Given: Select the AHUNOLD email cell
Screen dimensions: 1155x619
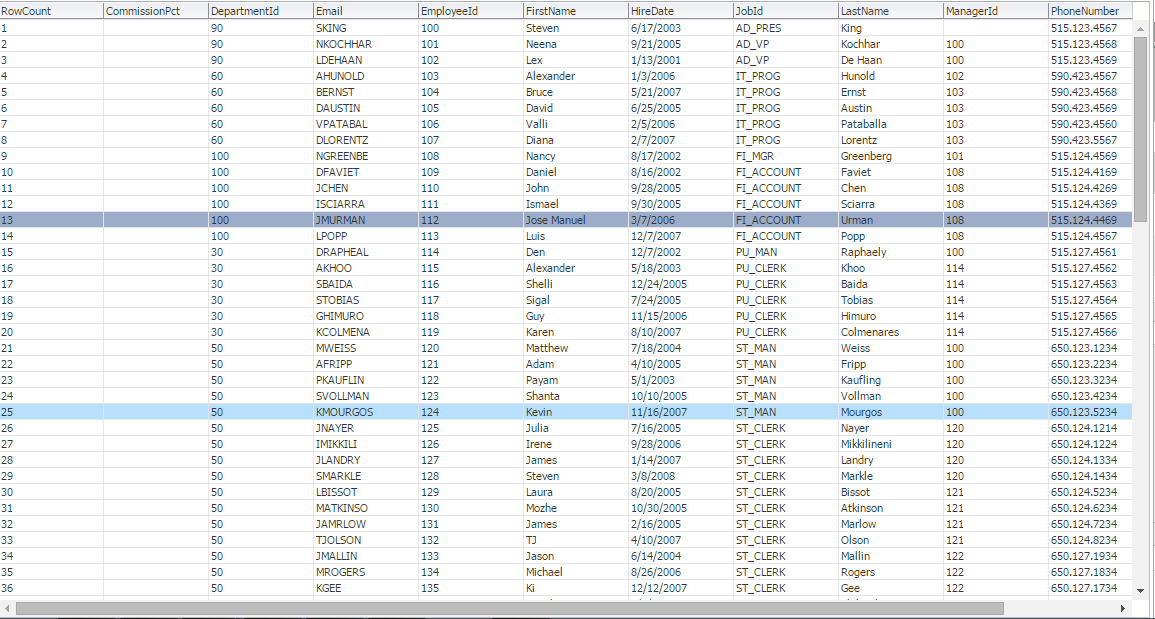Looking at the screenshot, I should (x=366, y=76).
